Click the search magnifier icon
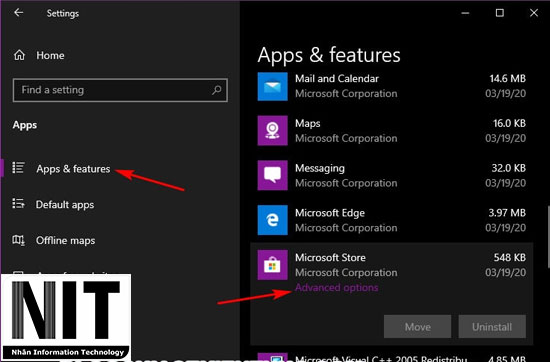 pos(216,90)
